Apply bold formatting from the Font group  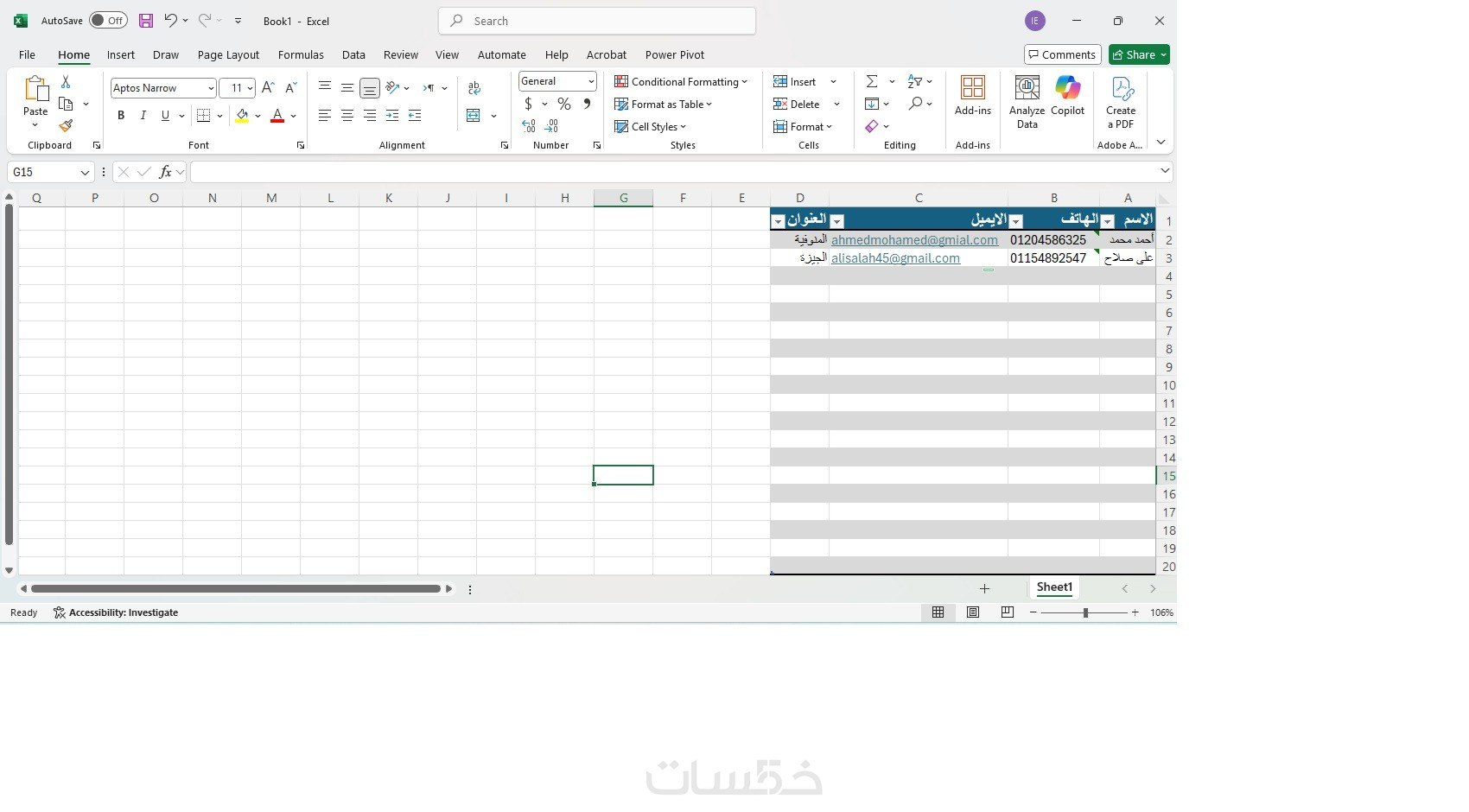click(120, 115)
